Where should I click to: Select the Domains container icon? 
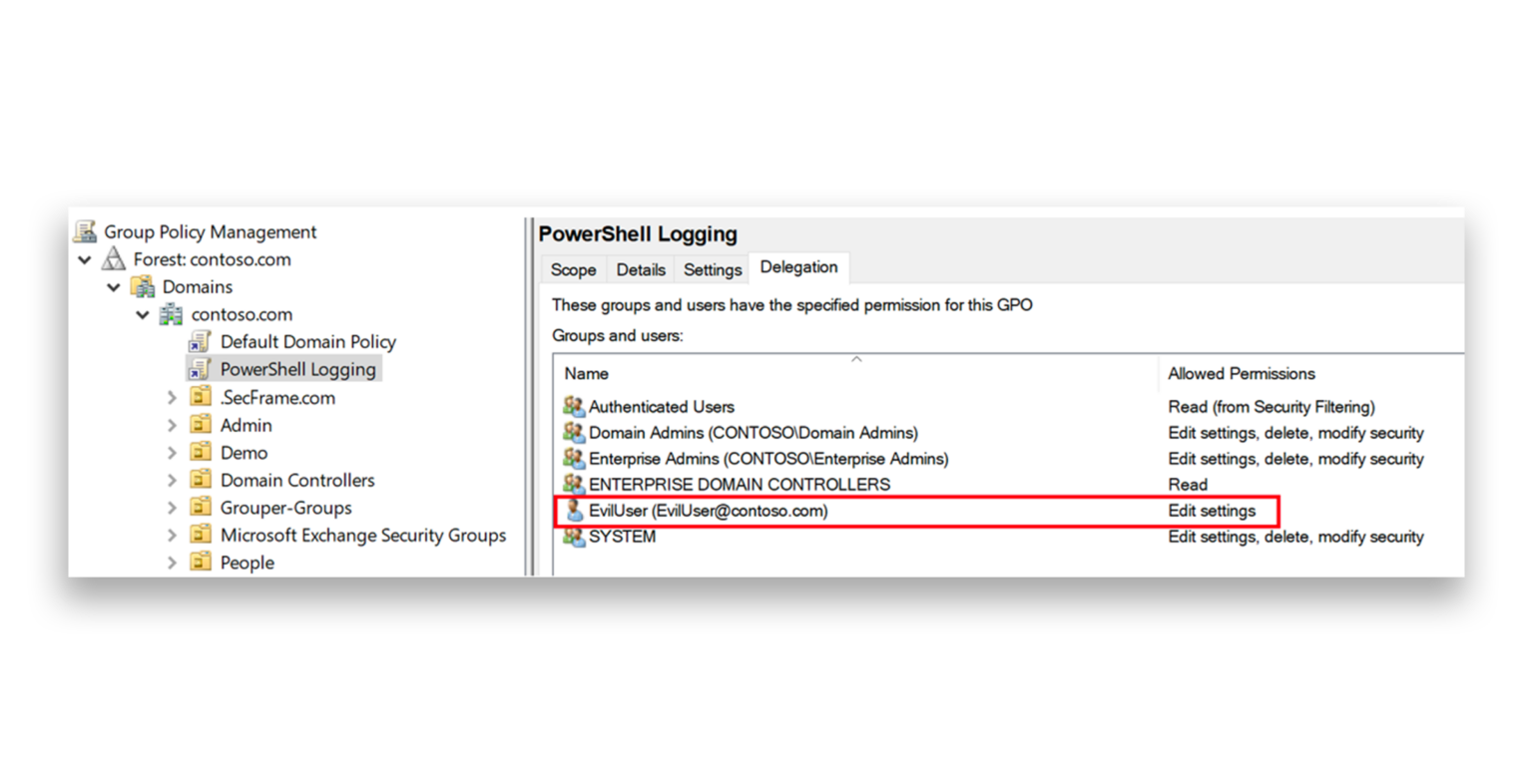coord(141,286)
